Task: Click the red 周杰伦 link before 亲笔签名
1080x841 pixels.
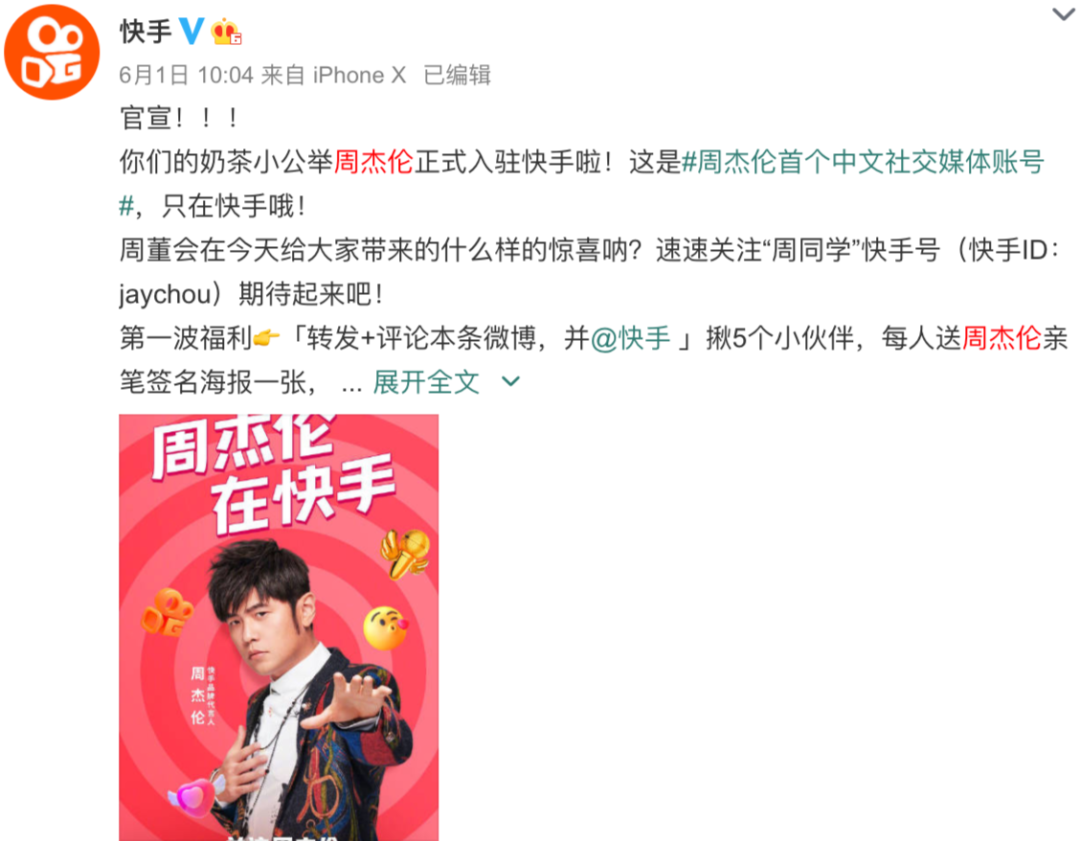Action: coord(1001,338)
